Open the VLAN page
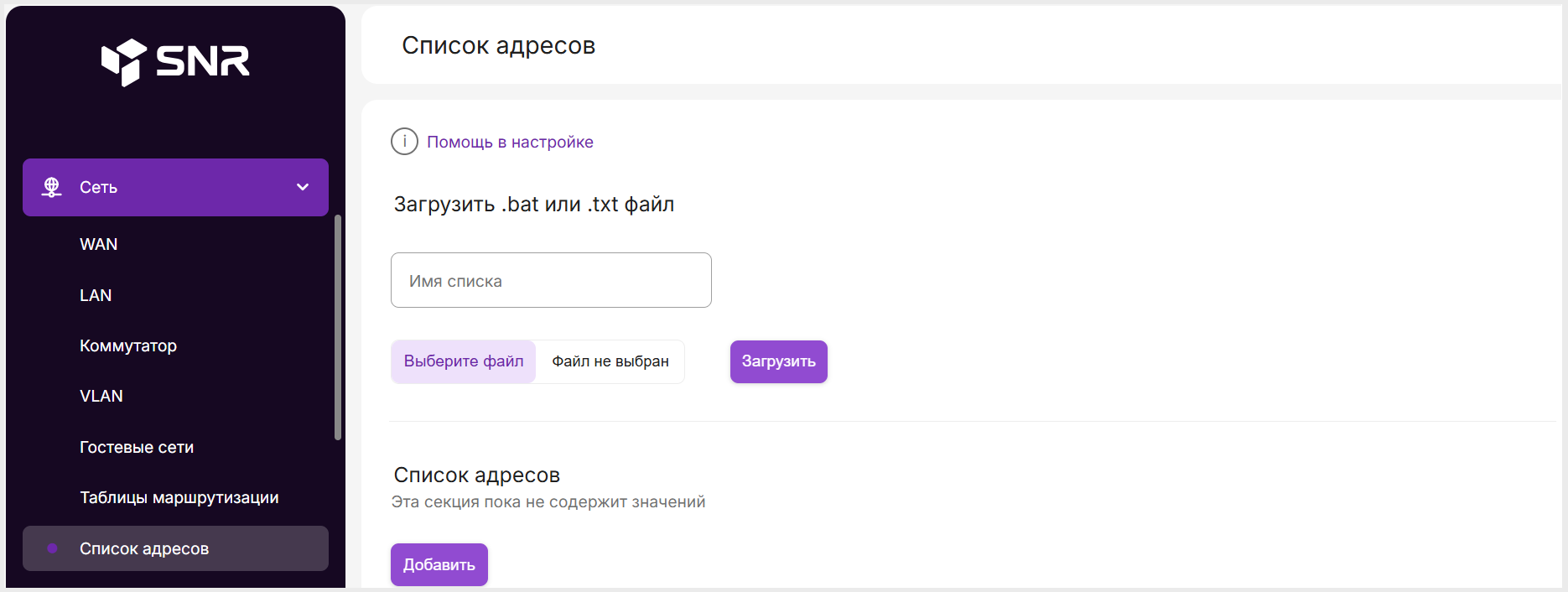Viewport: 1568px width, 592px height. pyautogui.click(x=101, y=396)
